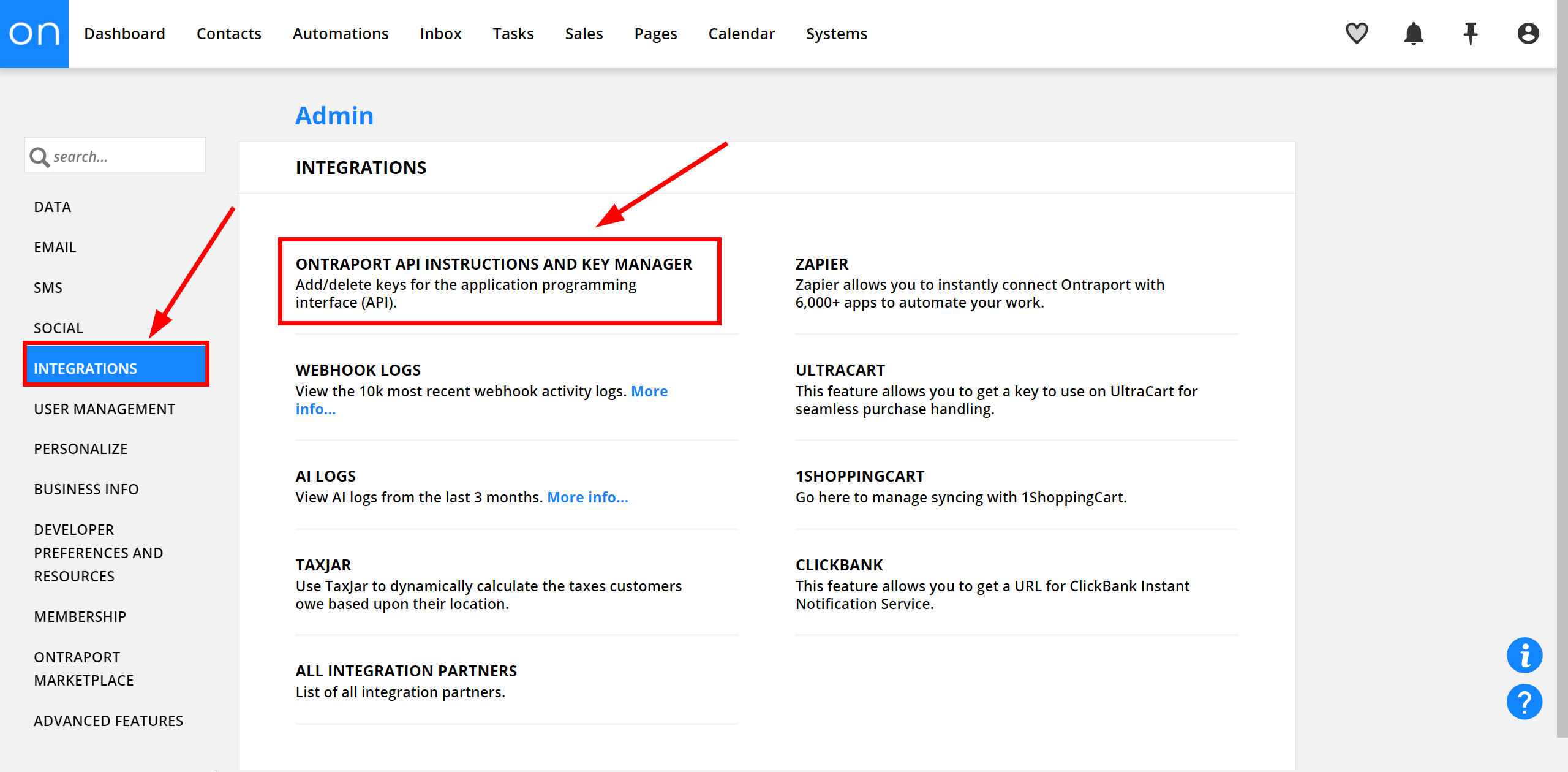Click 'More info...' under AI Logs
Image resolution: width=1568 pixels, height=772 pixels.
[588, 498]
